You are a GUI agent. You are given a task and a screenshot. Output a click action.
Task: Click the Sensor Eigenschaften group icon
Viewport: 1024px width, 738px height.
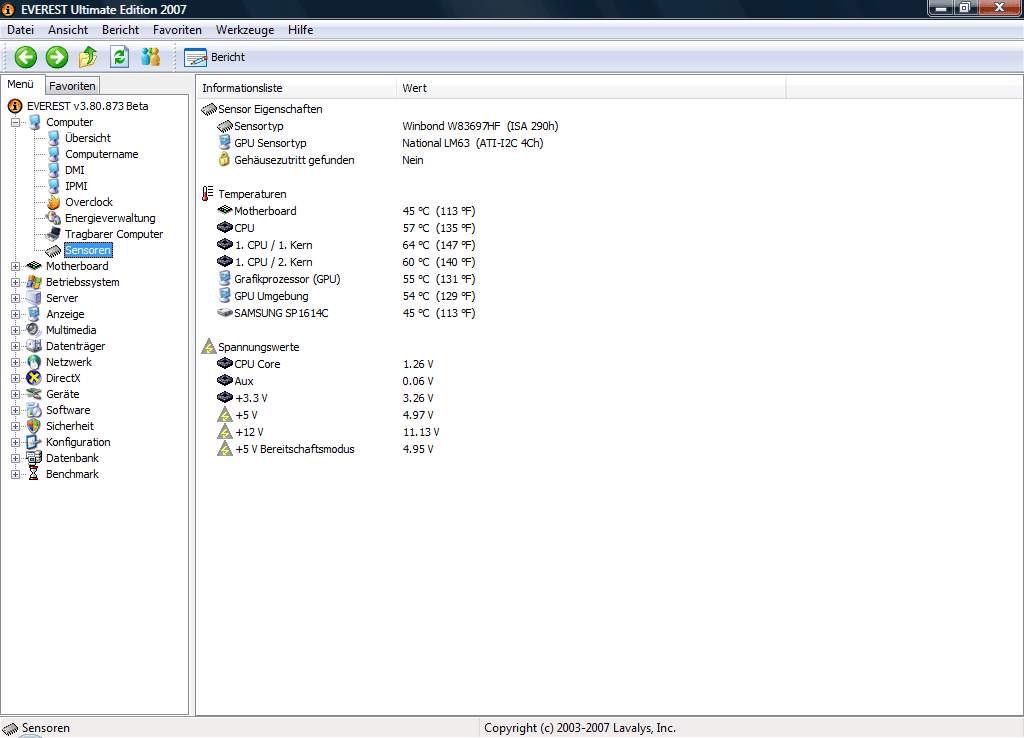209,109
